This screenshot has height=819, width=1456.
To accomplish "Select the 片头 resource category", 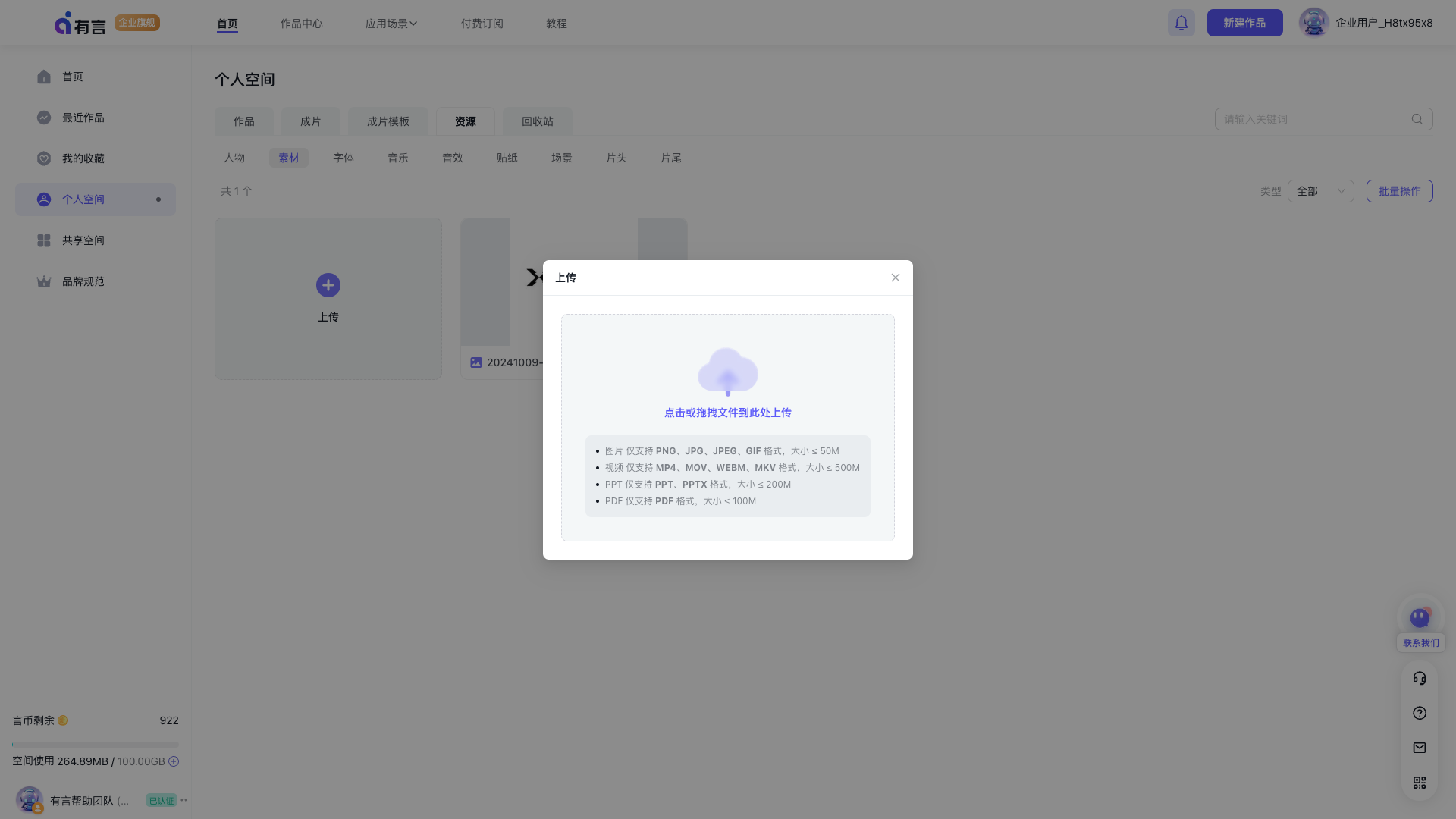I will click(x=617, y=158).
